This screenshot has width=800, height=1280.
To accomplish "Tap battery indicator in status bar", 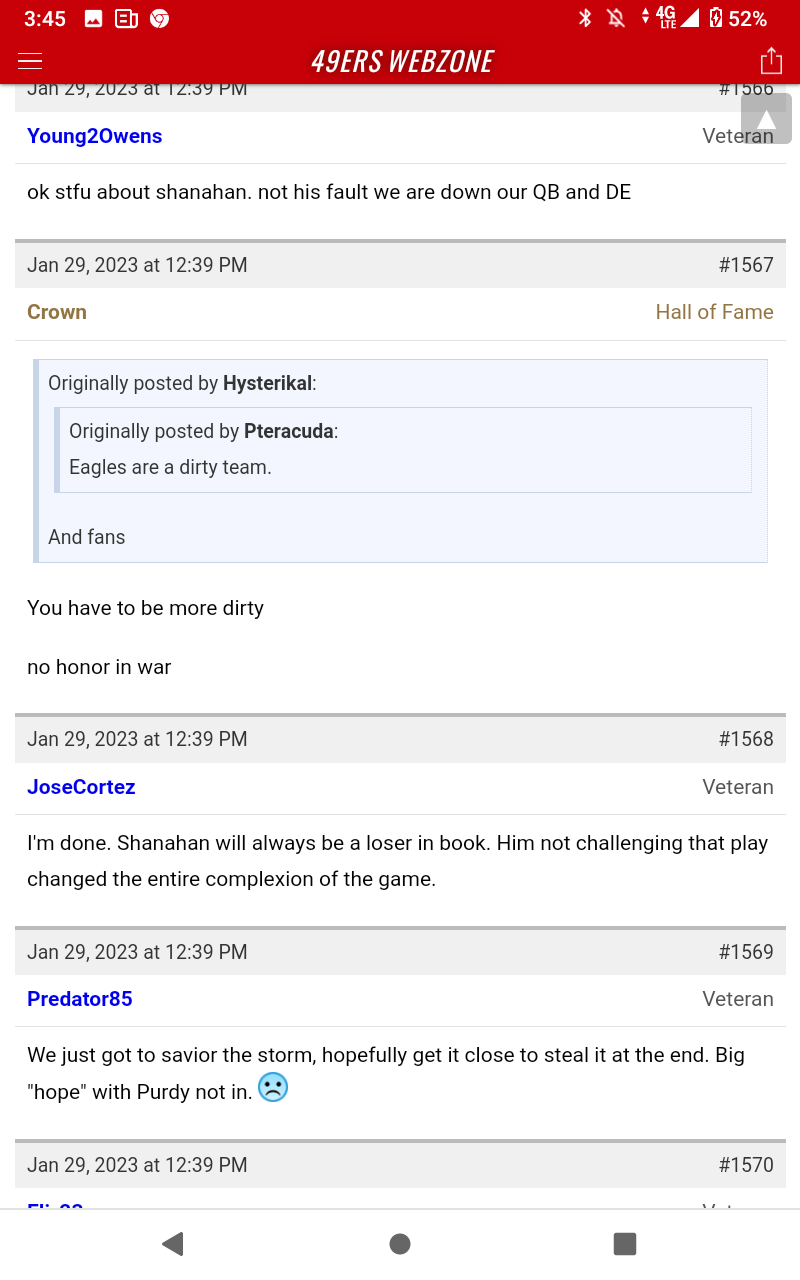I will pos(716,18).
